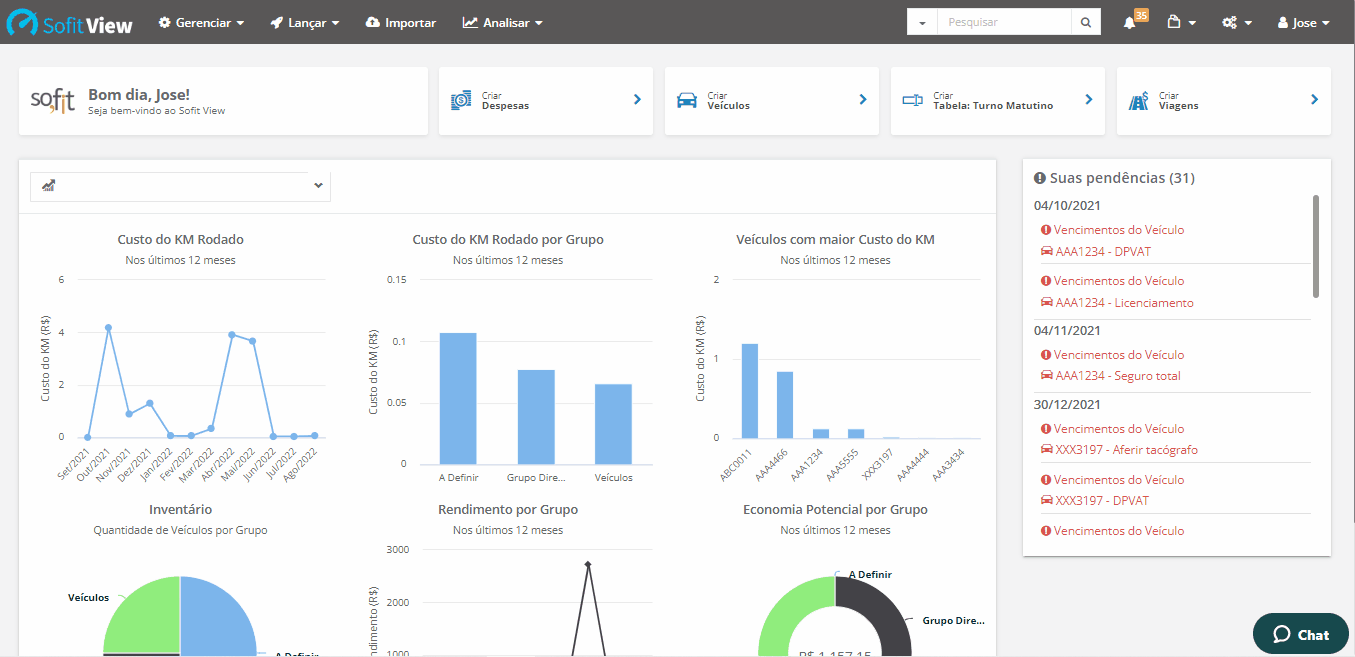Click the Tabela Turno Matutino icon
This screenshot has height=657, width=1355.
tap(912, 100)
